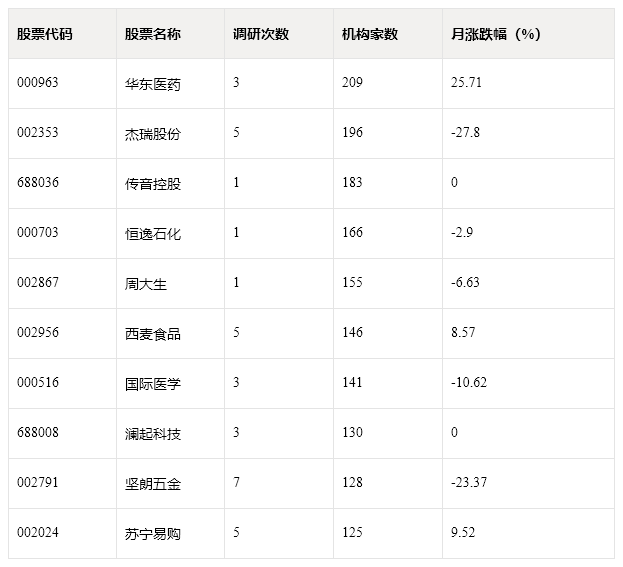This screenshot has width=623, height=567.
Task: Click institution count 183
Action: [352, 182]
